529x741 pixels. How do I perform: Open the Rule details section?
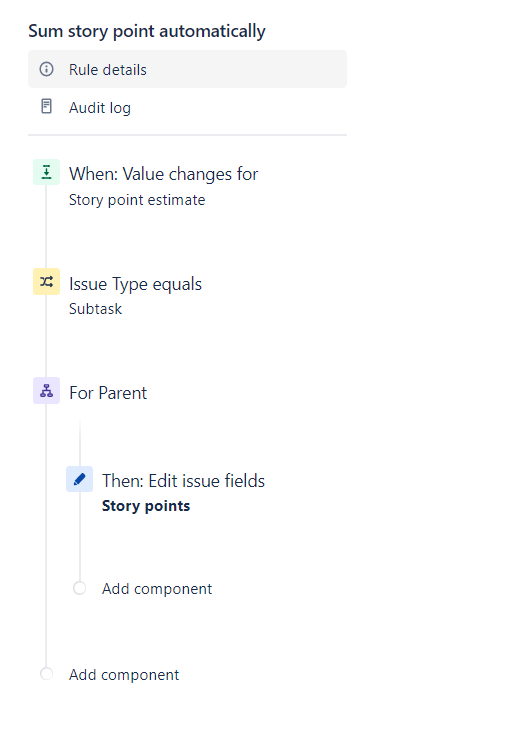187,69
